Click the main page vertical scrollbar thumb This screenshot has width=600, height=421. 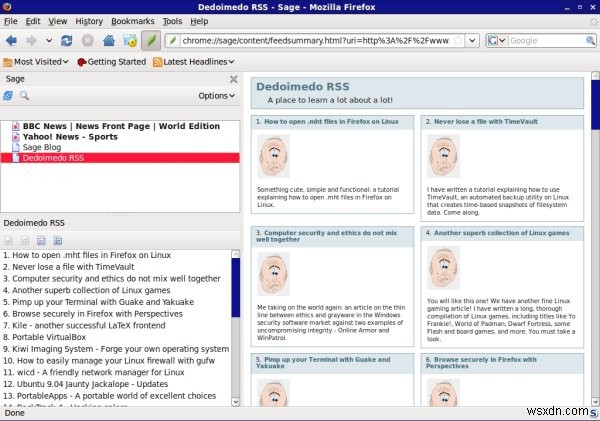pos(595,105)
